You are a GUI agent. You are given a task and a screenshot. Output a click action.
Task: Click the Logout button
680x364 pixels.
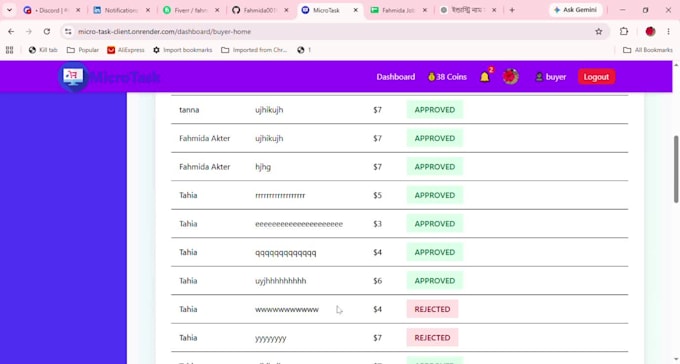(x=596, y=77)
